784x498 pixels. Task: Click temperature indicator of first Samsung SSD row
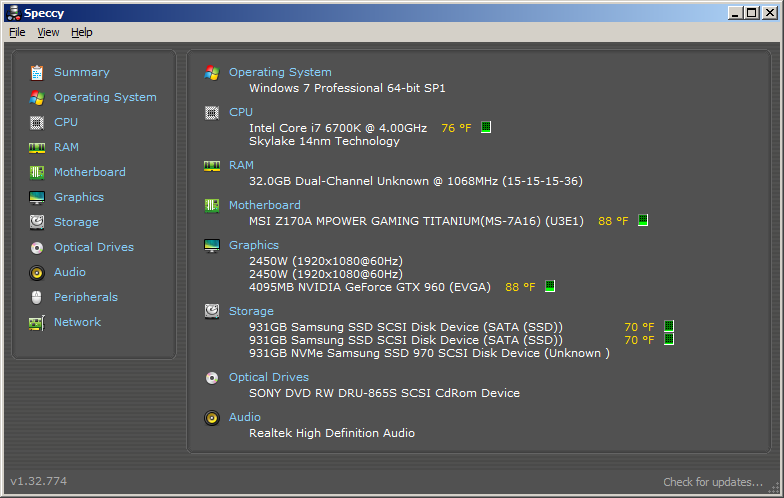669,326
